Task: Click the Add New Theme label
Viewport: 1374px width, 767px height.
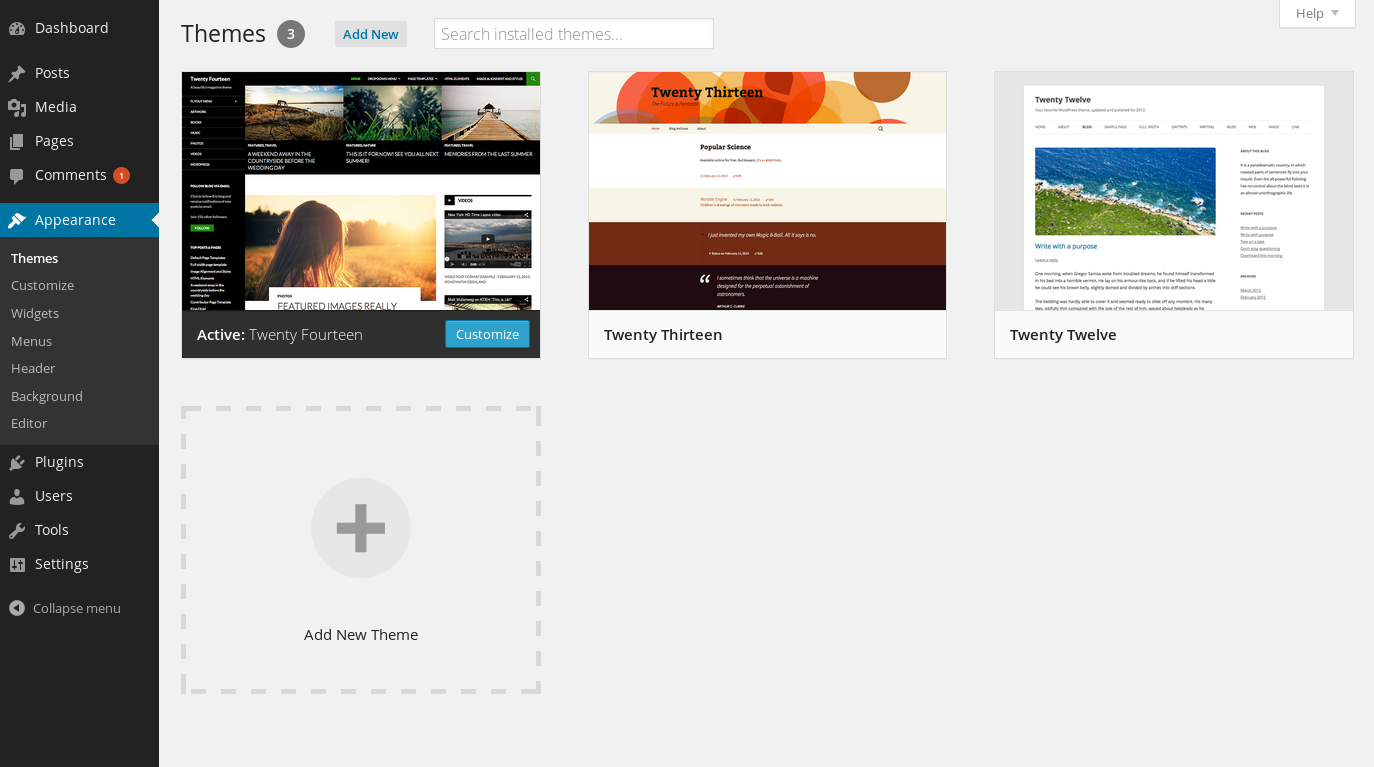Action: point(361,635)
